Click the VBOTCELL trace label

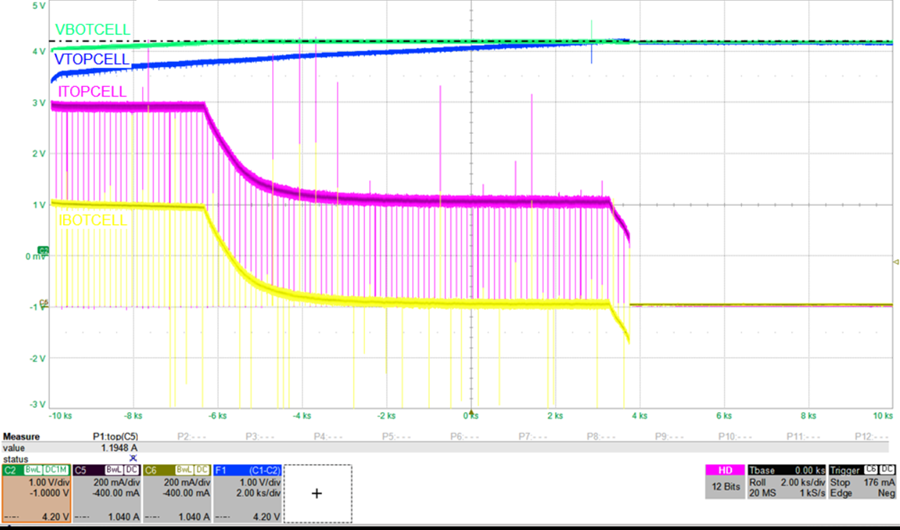click(x=93, y=30)
